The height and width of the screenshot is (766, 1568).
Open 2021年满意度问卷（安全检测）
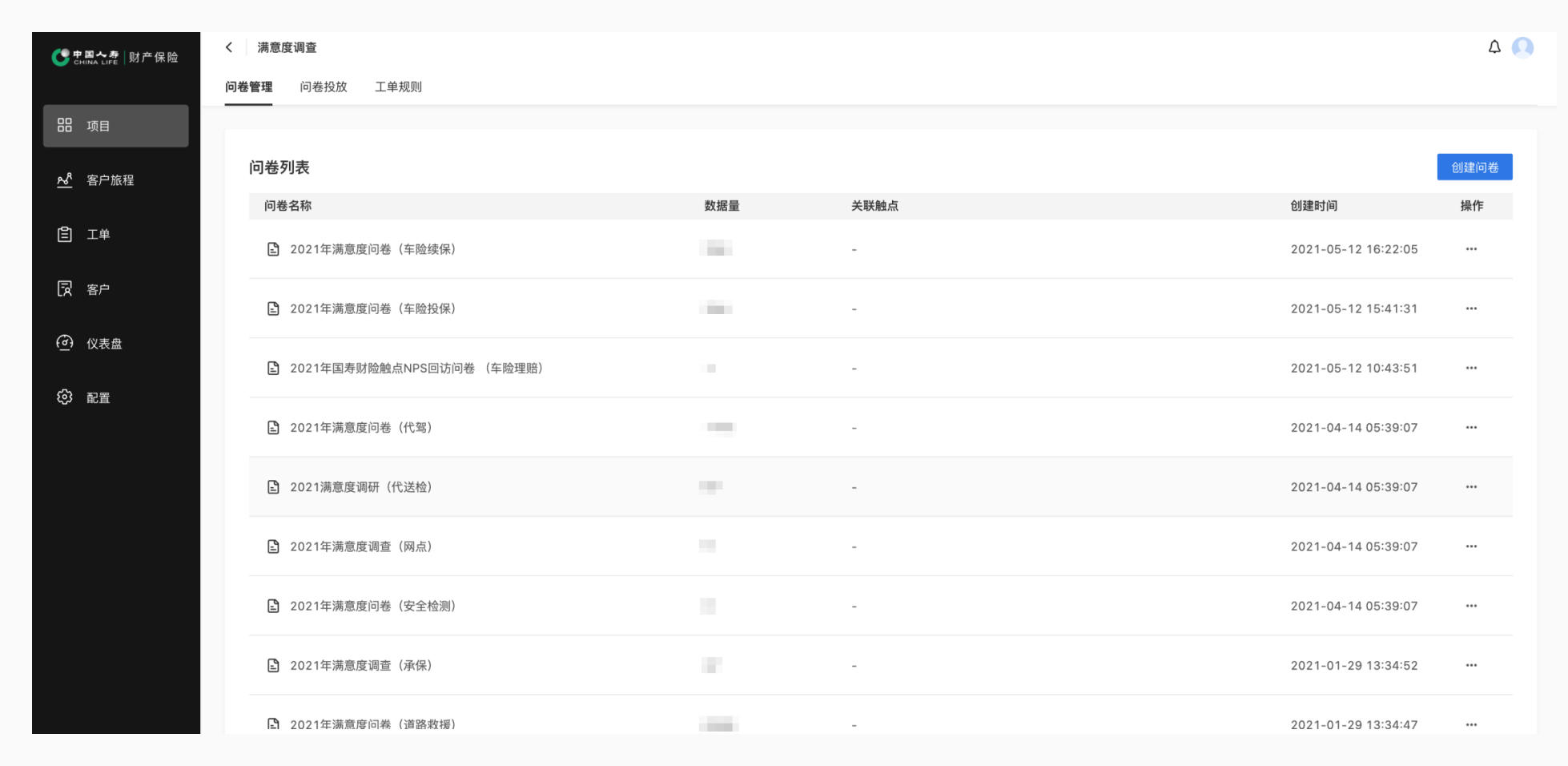[x=373, y=606]
